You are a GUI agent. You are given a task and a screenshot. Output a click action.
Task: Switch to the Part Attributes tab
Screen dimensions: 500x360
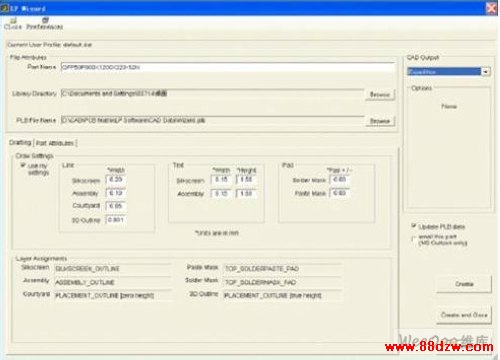click(55, 143)
